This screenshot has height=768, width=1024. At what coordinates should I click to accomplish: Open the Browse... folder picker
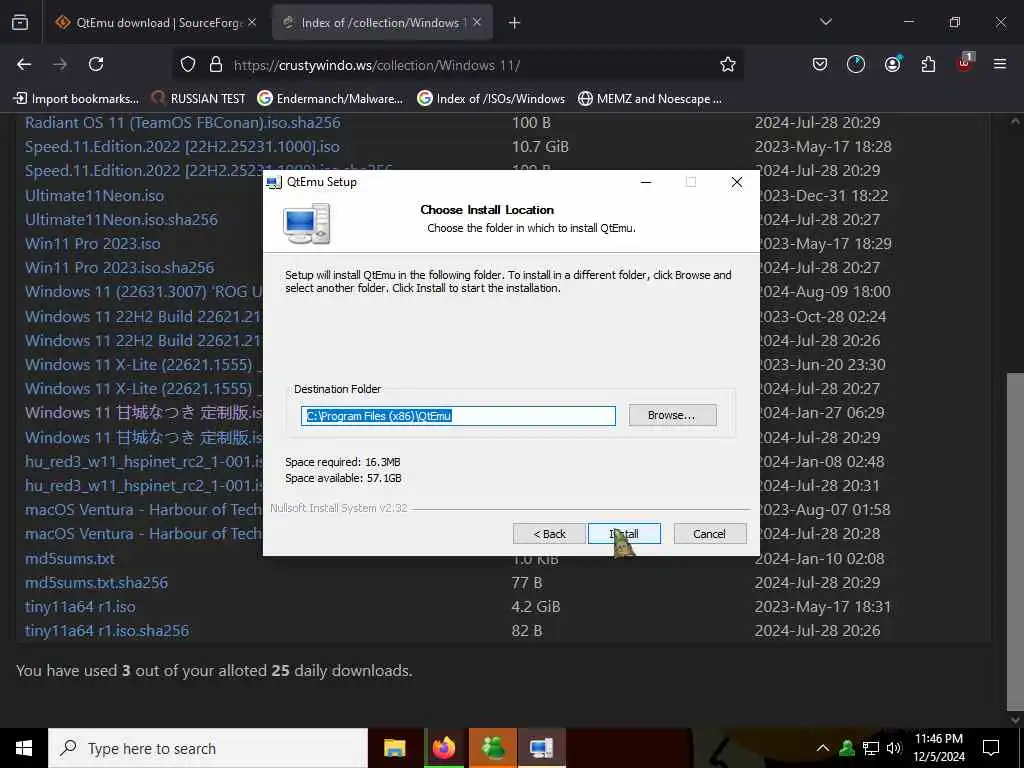(672, 415)
